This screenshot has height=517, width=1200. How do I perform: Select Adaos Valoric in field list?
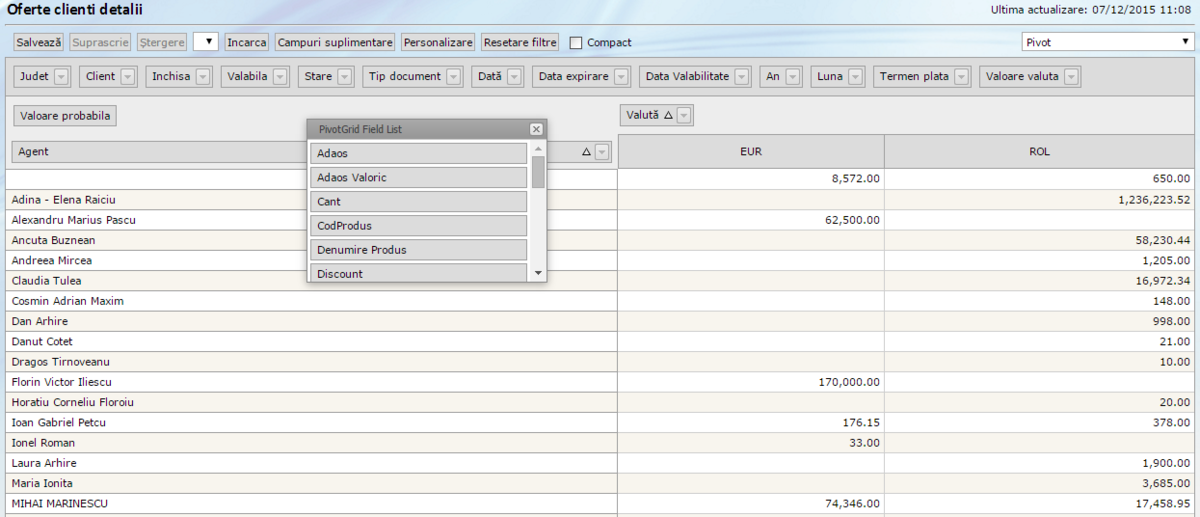[418, 177]
